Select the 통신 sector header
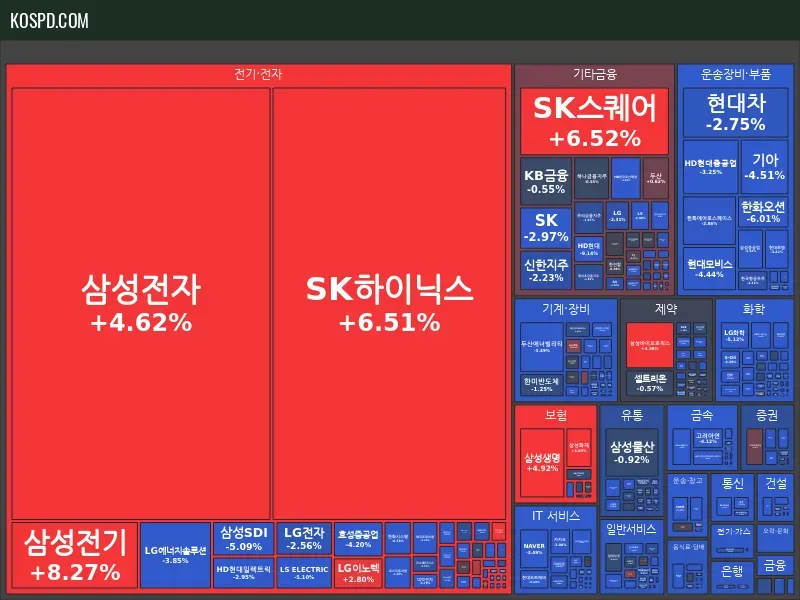Screen dimensions: 800x600 pyautogui.click(x=733, y=483)
